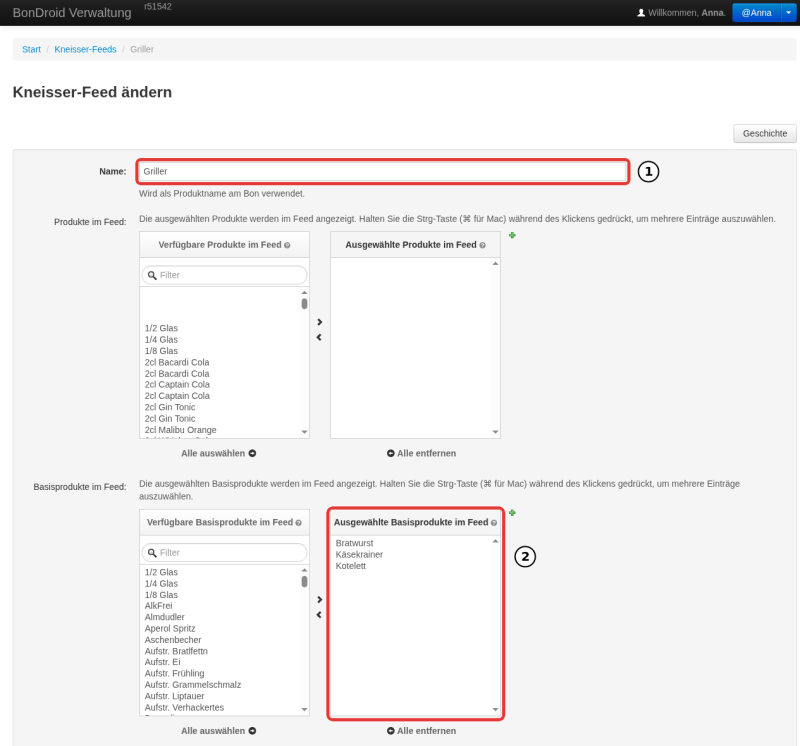Click help icon beside Verfügbare Produkte im Feed
The image size is (800, 746).
click(x=287, y=245)
